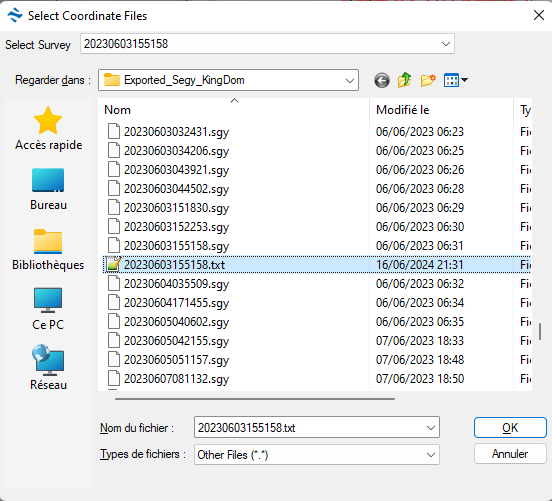552x501 pixels.
Task: Expand the Regarder dans folder dropdown
Action: coord(350,81)
